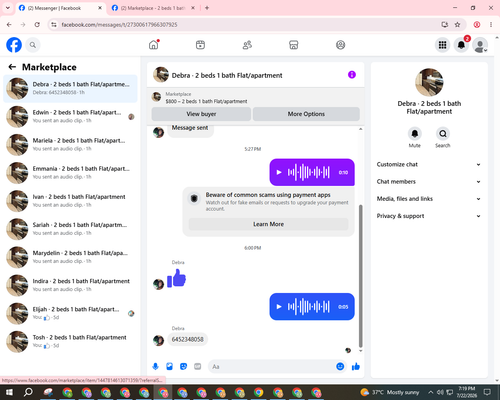Show hidden system tray icons
500x400 pixels.
(431, 392)
